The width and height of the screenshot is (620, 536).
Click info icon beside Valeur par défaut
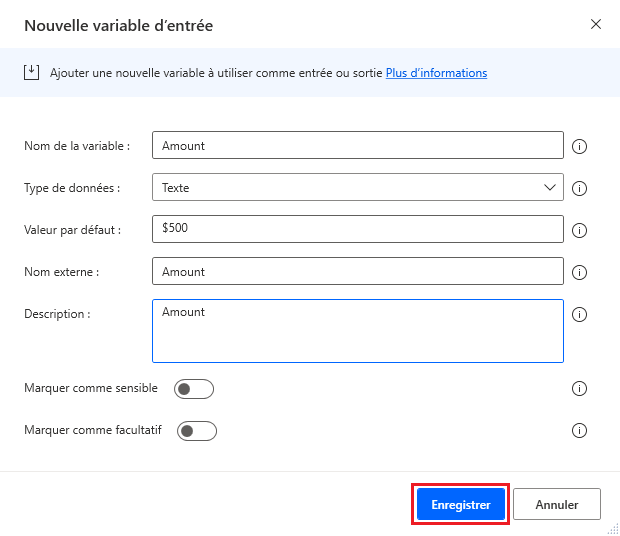pos(578,230)
